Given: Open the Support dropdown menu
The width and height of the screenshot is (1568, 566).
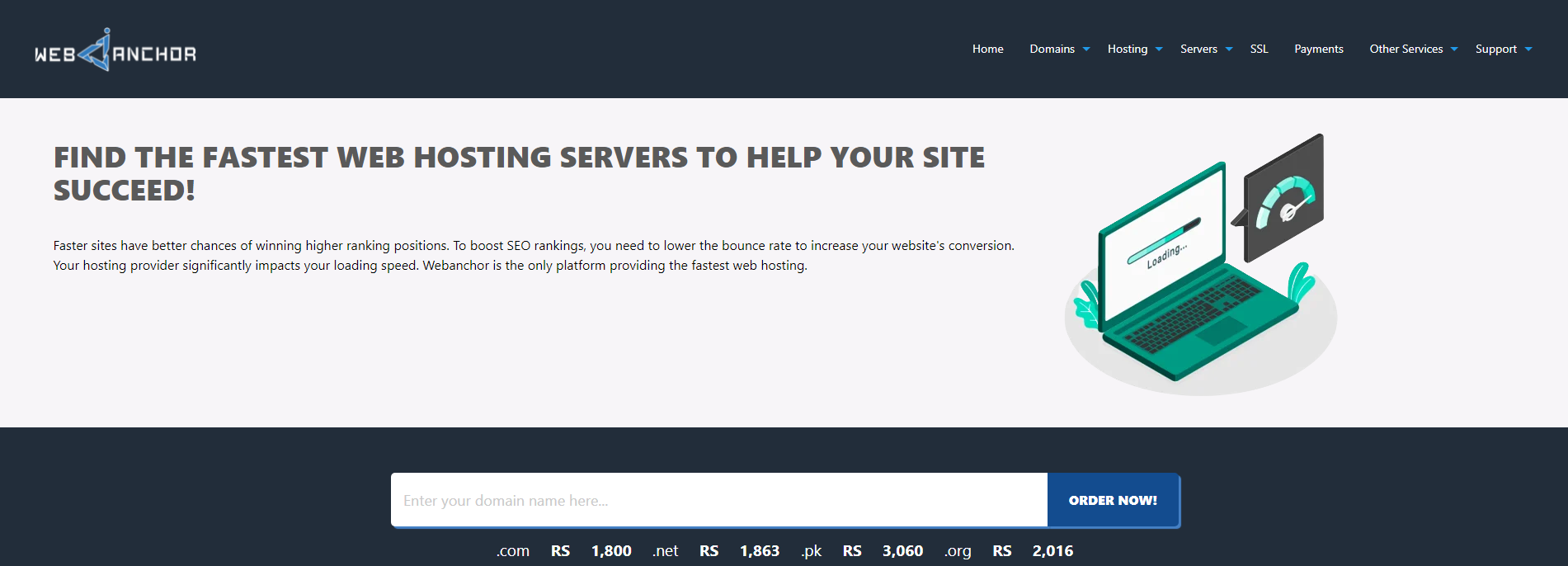Looking at the screenshot, I should click(x=1495, y=50).
